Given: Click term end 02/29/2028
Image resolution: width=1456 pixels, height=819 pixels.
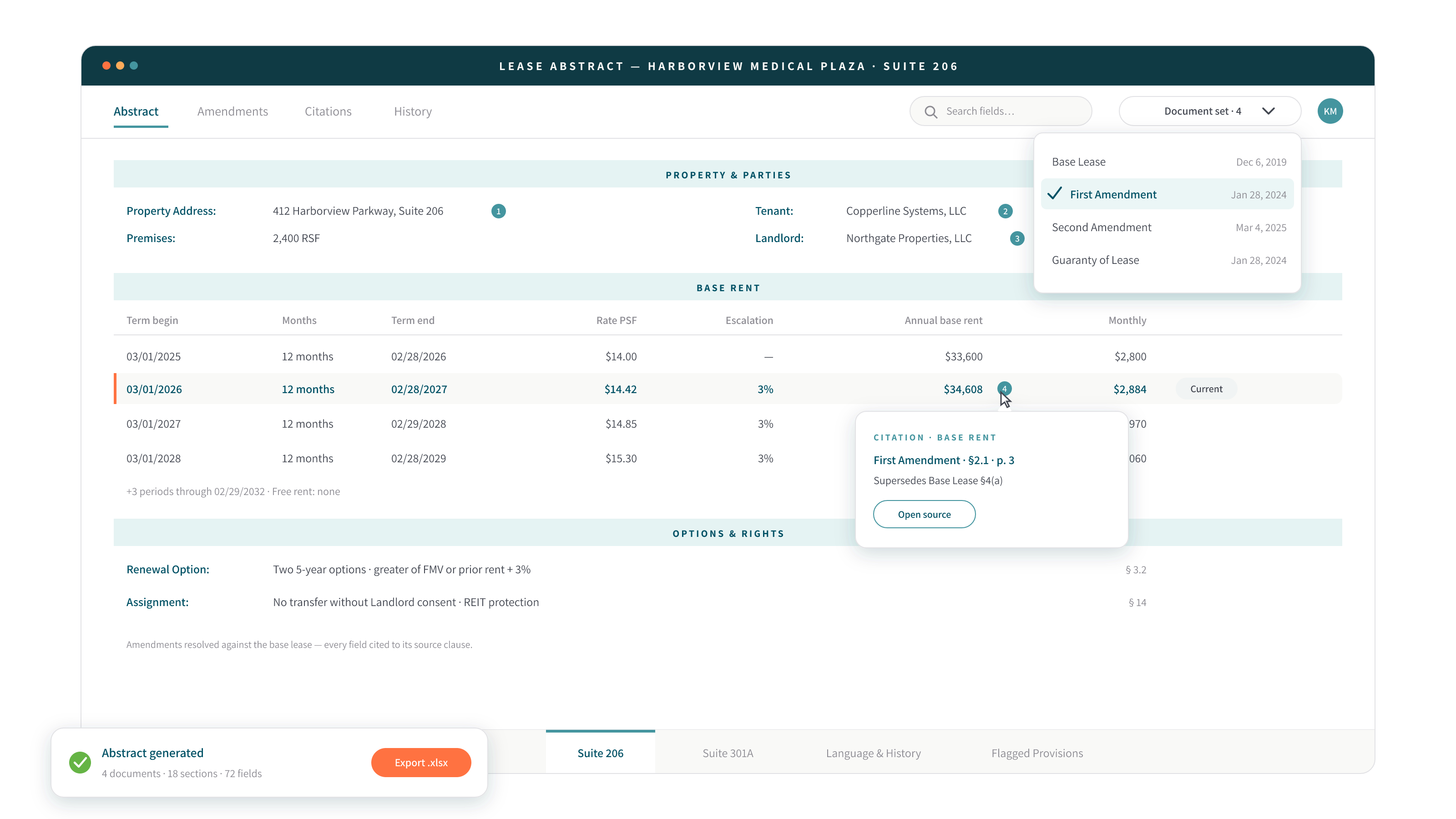Looking at the screenshot, I should coord(418,424).
